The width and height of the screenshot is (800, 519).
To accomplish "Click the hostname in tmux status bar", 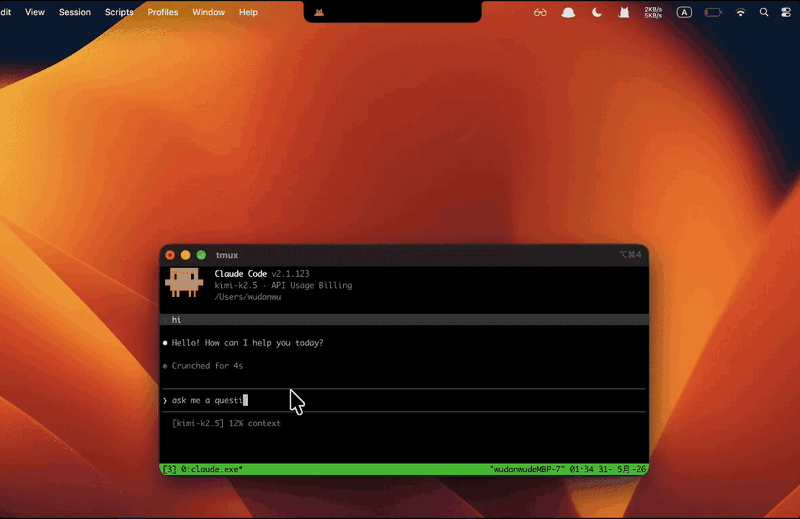I will 527,469.
